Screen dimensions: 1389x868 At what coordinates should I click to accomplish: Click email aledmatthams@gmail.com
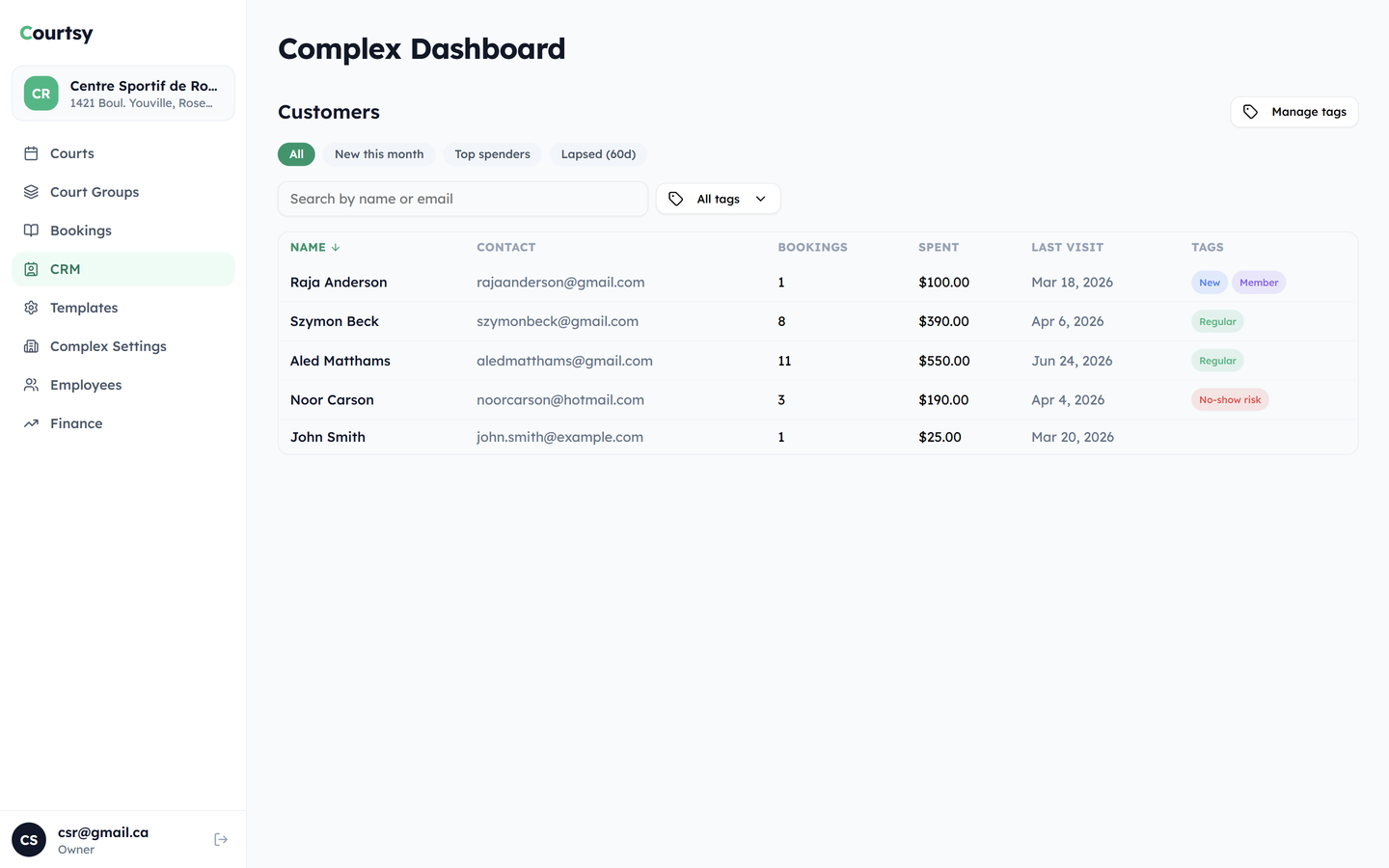(x=564, y=361)
